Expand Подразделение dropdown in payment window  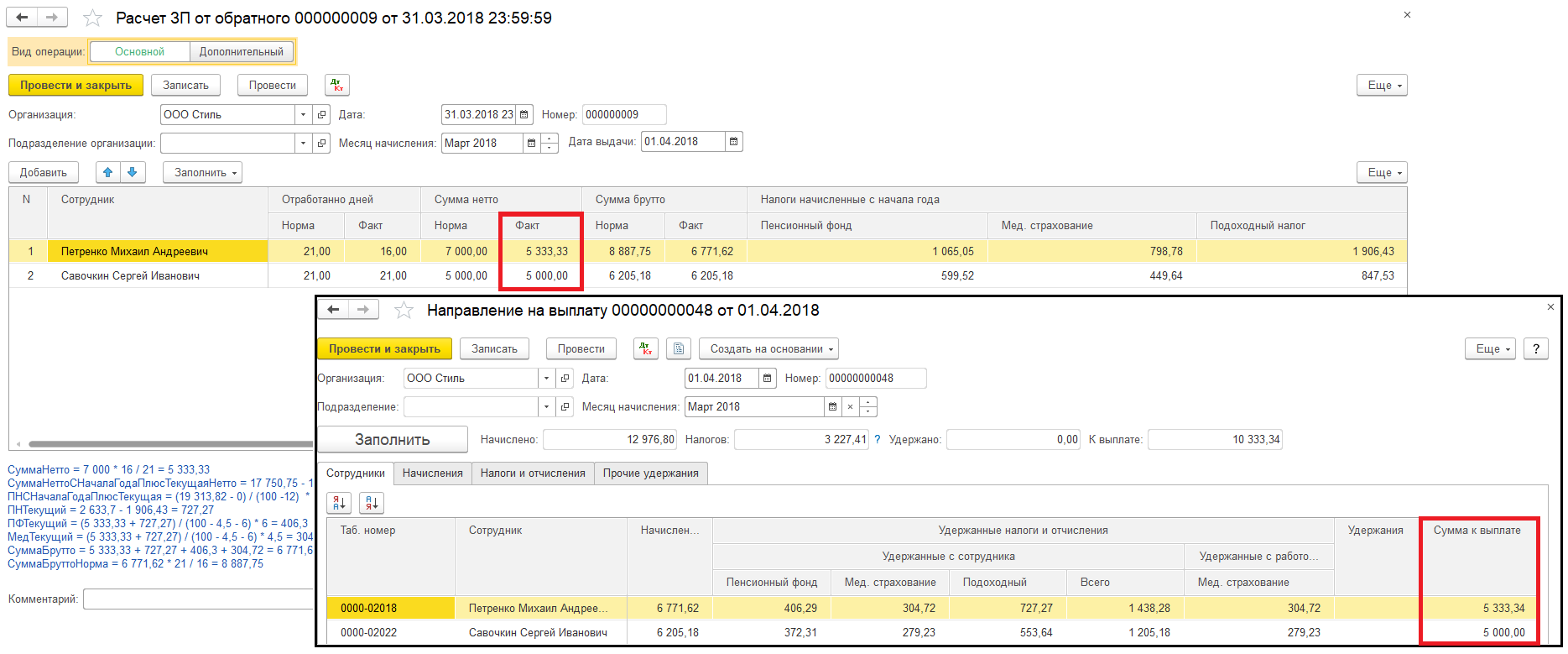547,406
